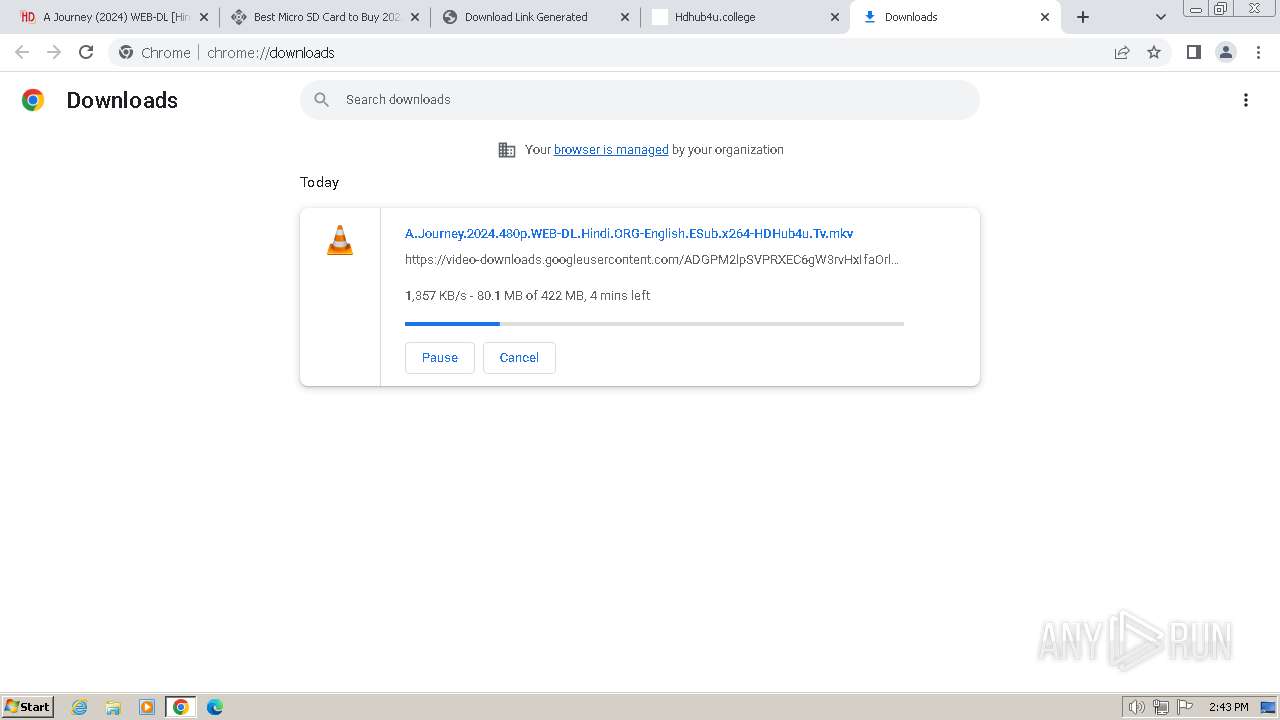Bookmark this tab with star icon
This screenshot has height=720, width=1280.
pyautogui.click(x=1154, y=52)
